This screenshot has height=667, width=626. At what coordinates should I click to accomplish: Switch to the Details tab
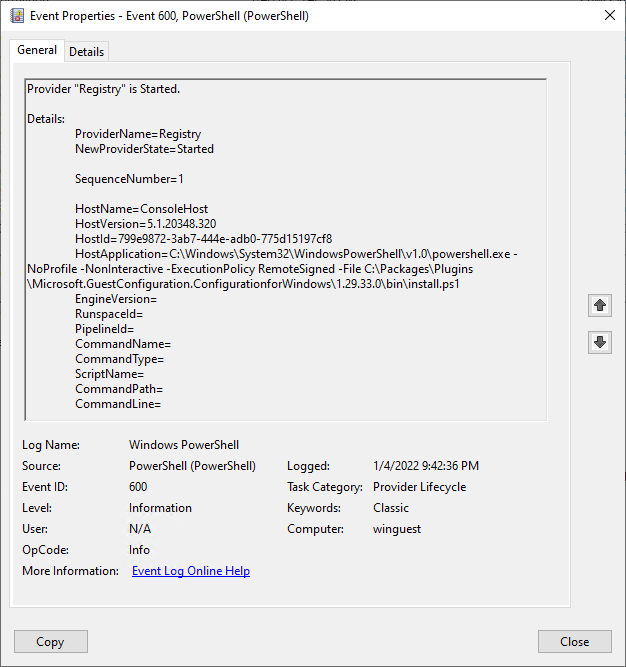pyautogui.click(x=86, y=52)
